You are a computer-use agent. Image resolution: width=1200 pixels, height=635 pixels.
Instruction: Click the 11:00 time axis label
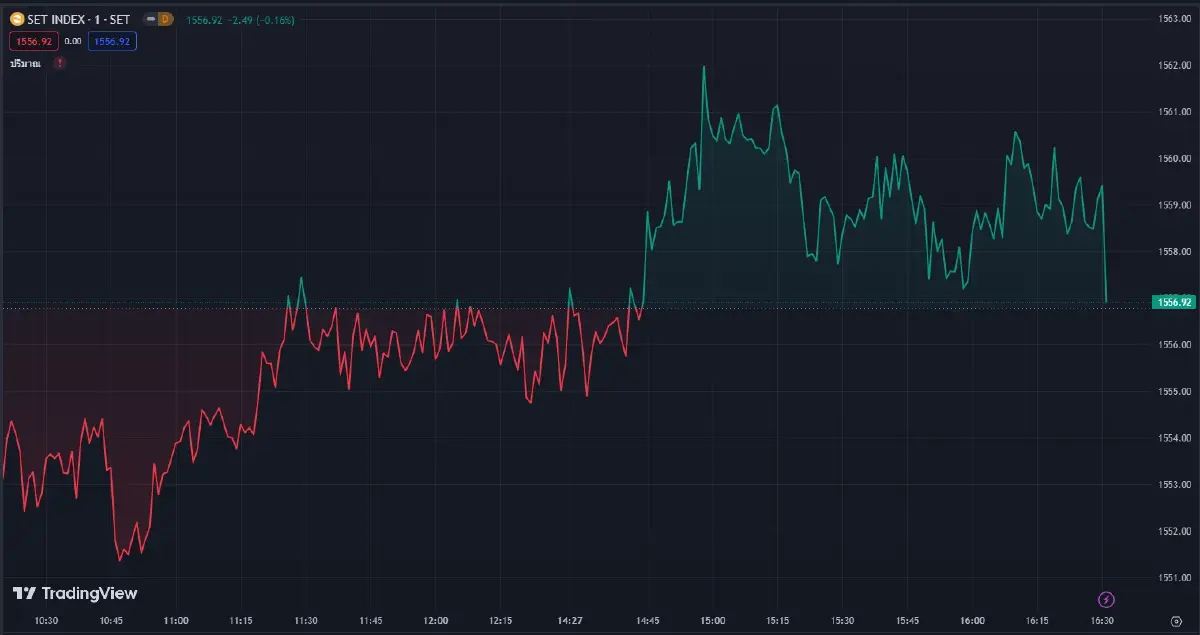(x=176, y=621)
